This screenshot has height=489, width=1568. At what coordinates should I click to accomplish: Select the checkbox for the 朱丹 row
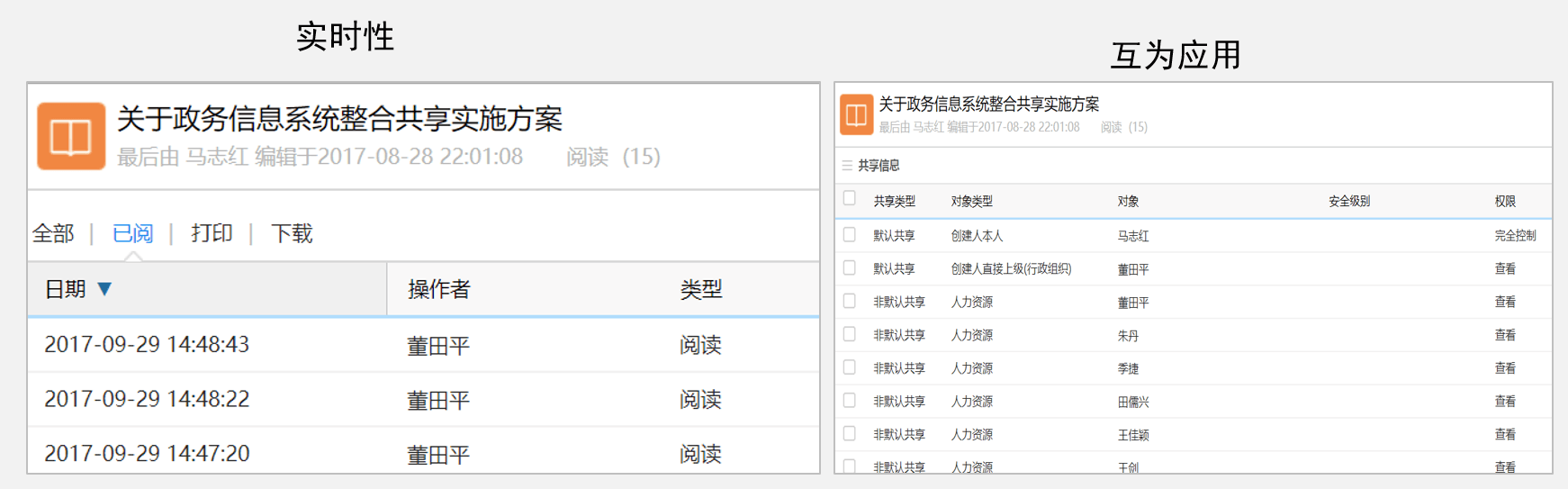(x=849, y=334)
